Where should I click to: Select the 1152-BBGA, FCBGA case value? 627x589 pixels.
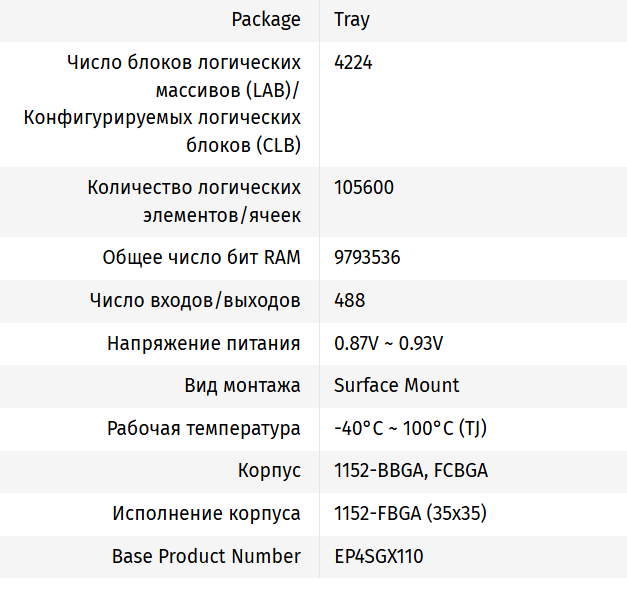pyautogui.click(x=410, y=471)
